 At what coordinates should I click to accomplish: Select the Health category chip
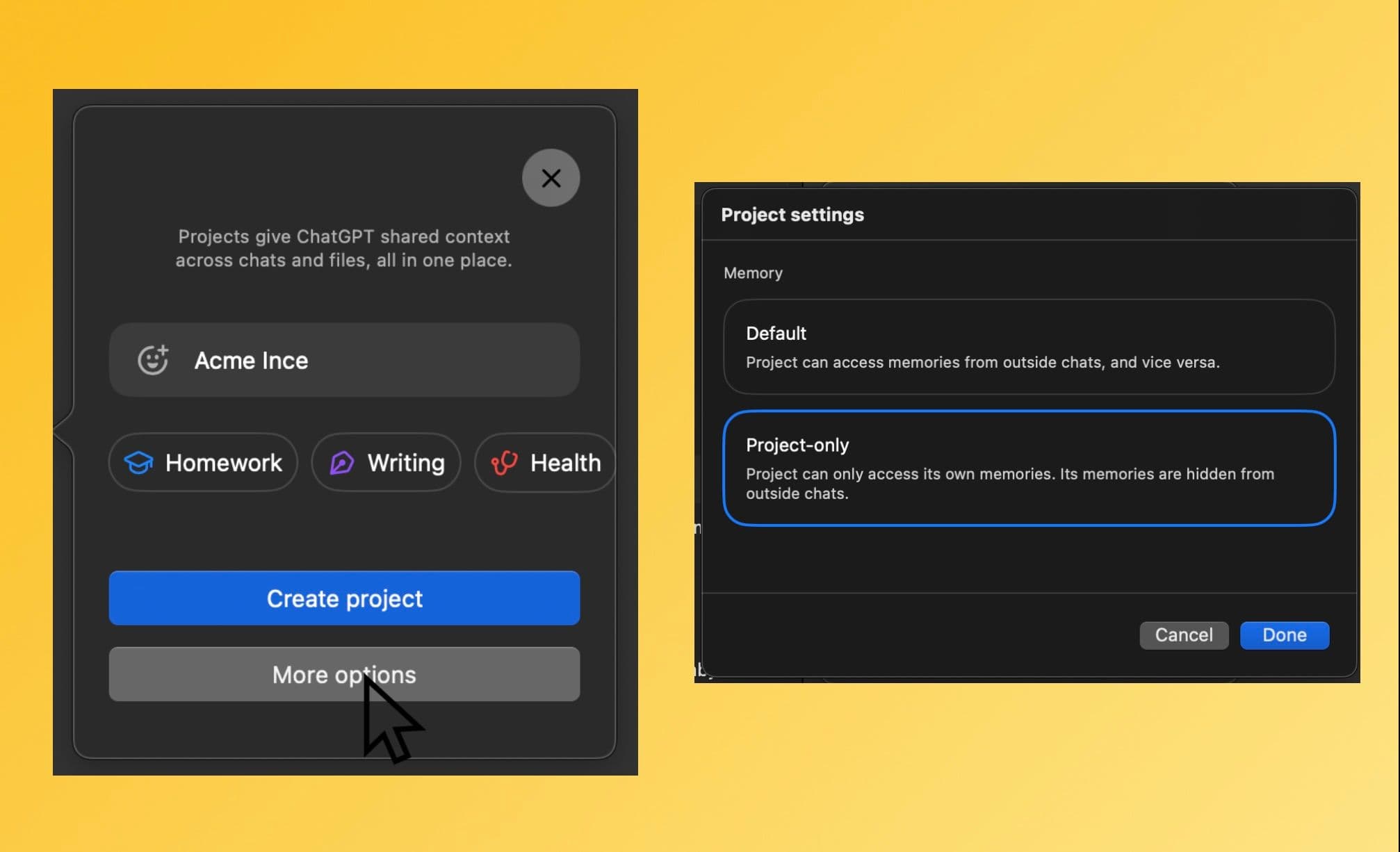tap(545, 463)
